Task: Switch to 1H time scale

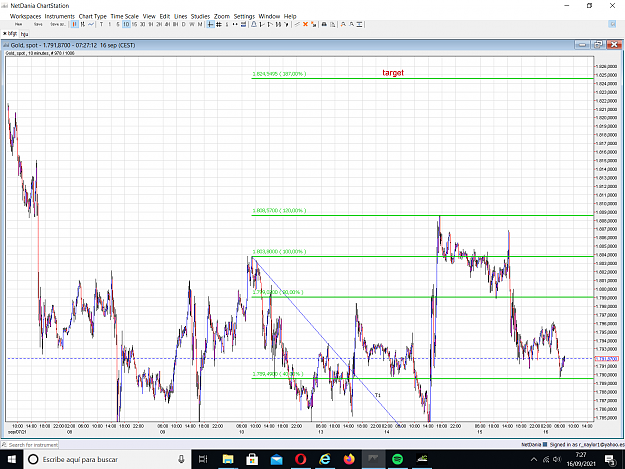Action: pos(151,24)
